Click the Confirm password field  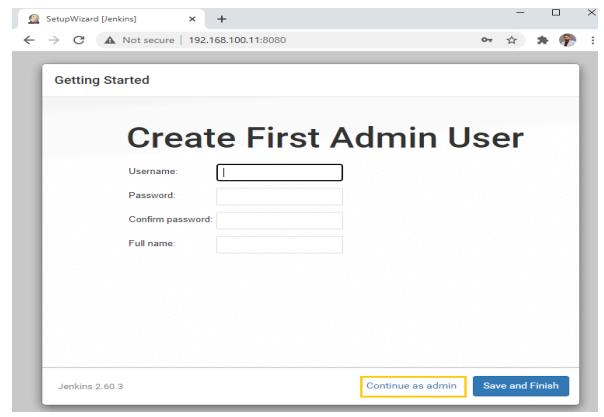pyautogui.click(x=279, y=221)
